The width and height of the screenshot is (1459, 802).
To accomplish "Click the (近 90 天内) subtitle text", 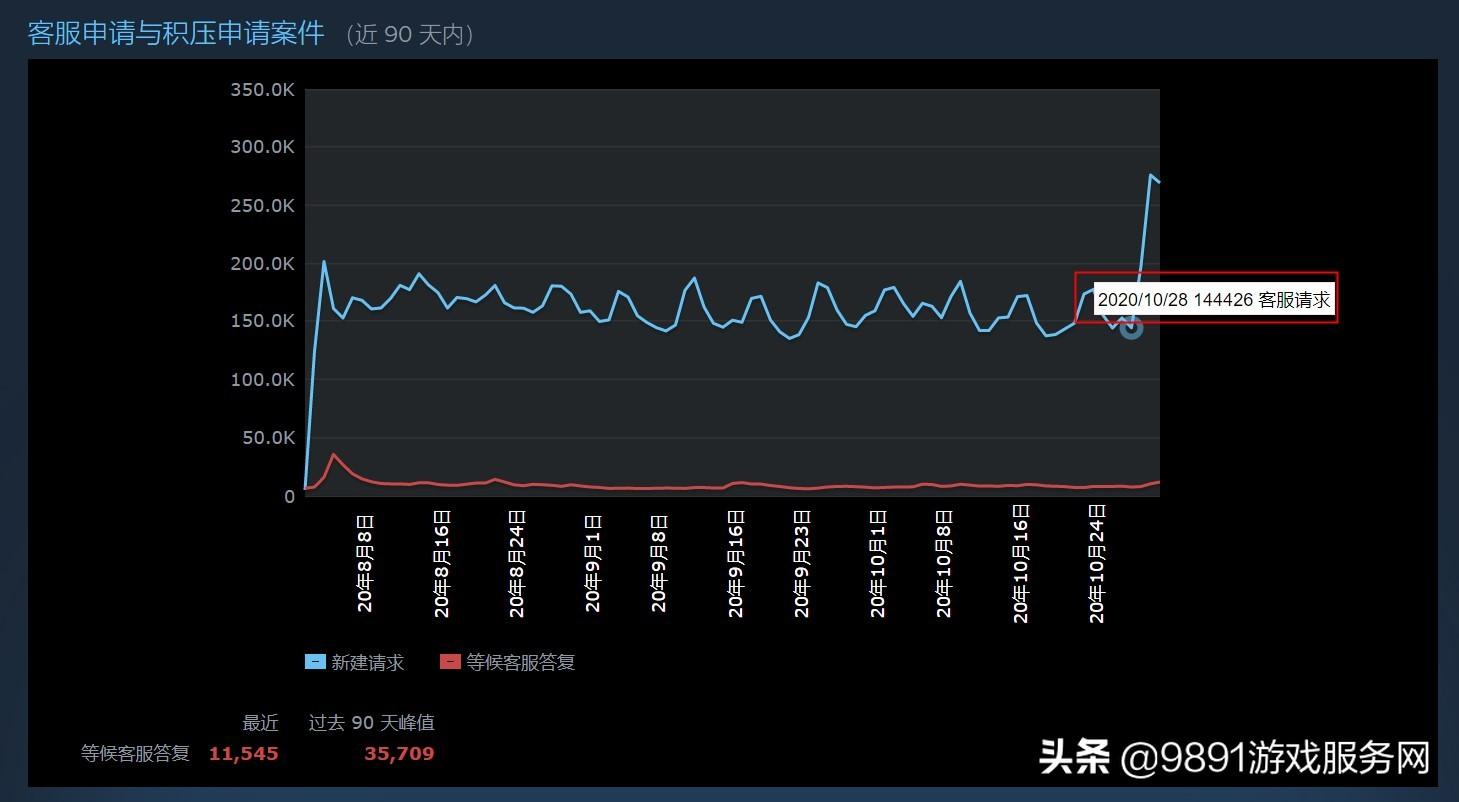I will pos(409,35).
